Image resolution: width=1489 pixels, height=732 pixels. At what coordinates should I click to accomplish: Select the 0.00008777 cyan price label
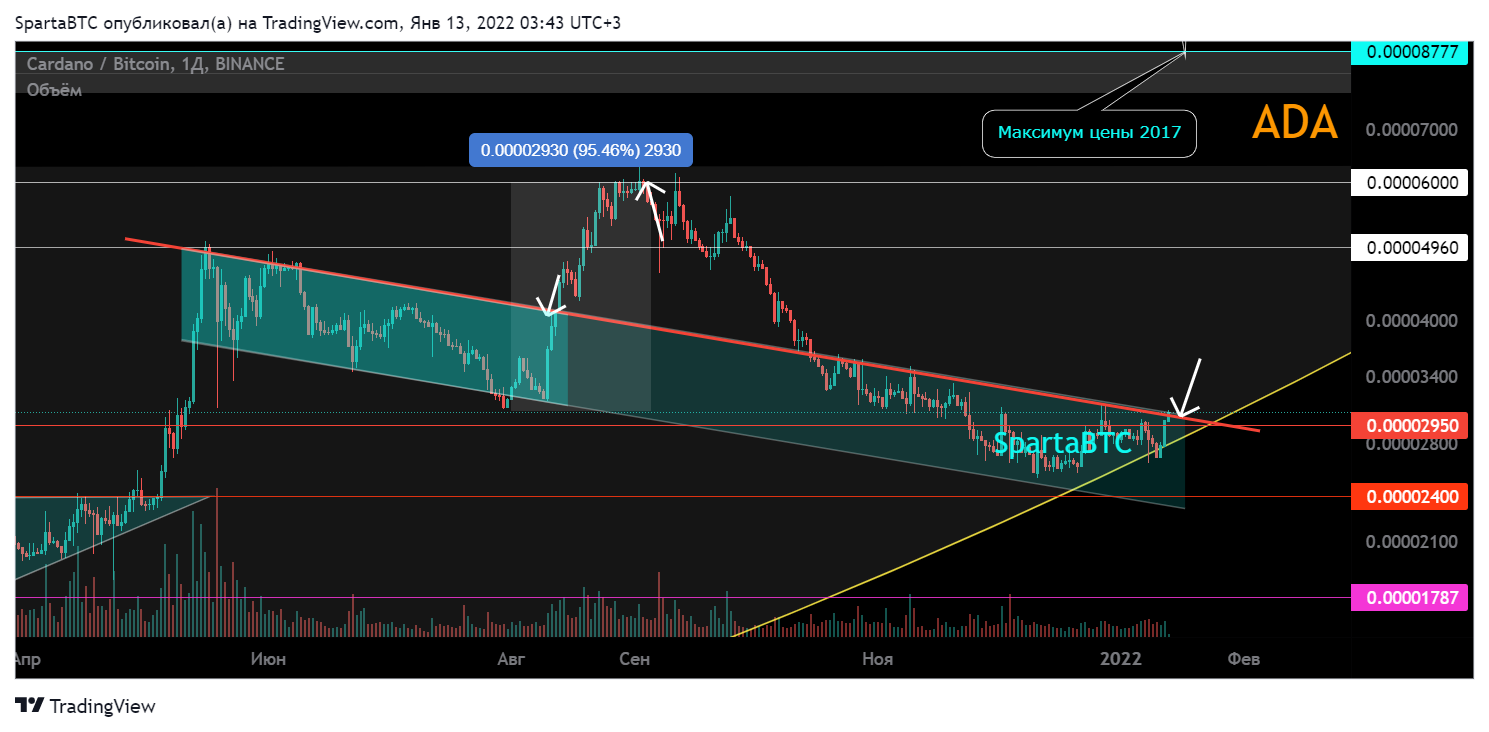(1410, 53)
